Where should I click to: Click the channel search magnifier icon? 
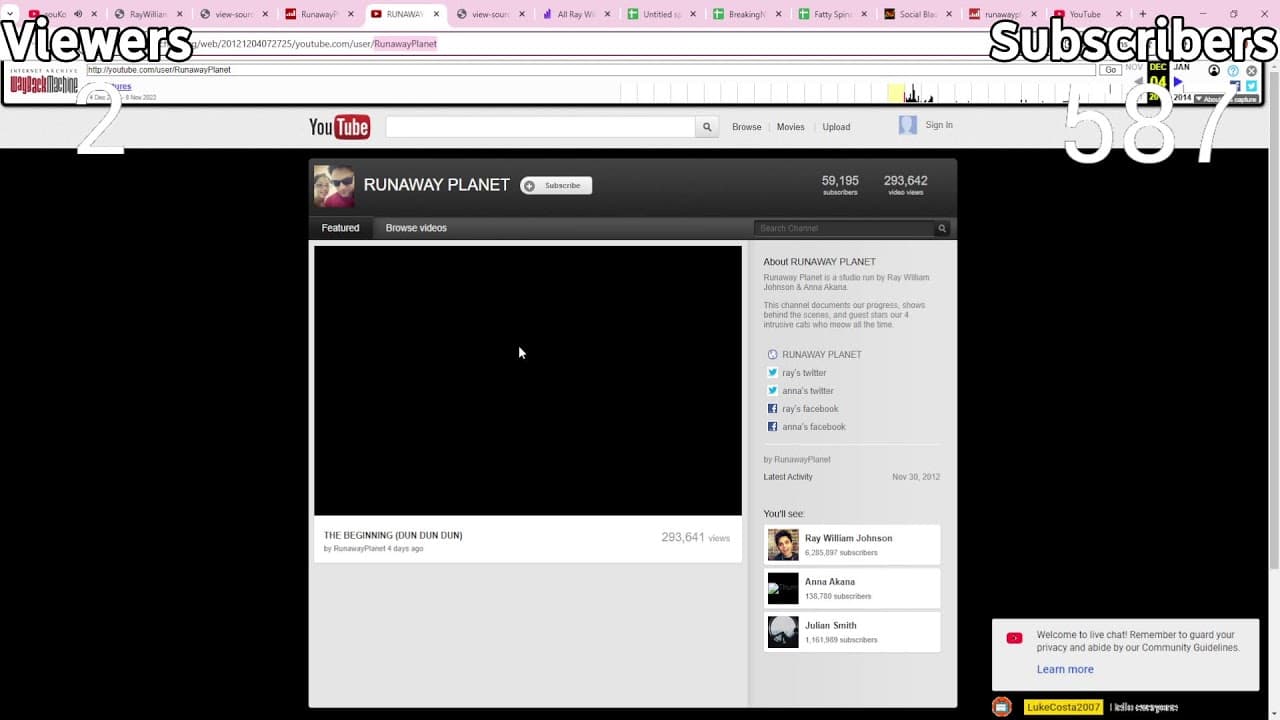coord(941,228)
